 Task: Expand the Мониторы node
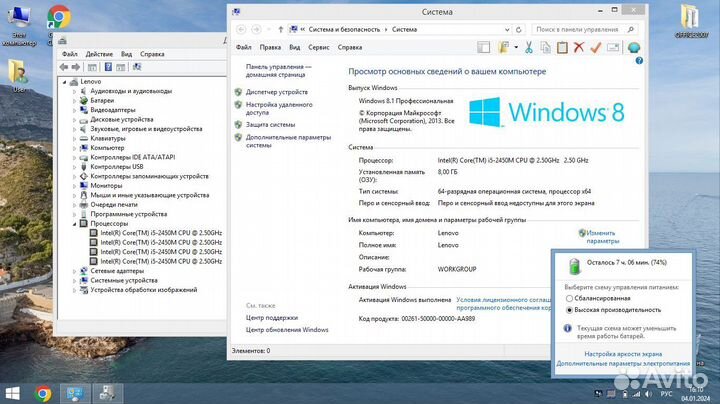pos(74,185)
